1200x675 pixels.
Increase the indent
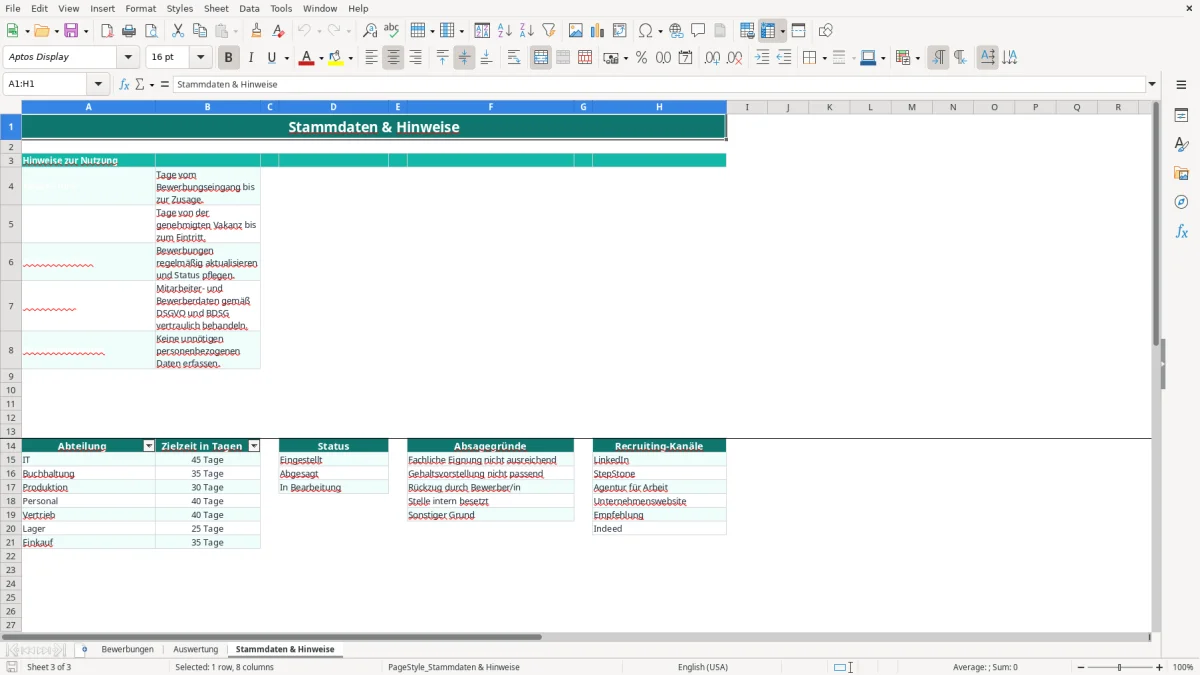762,58
